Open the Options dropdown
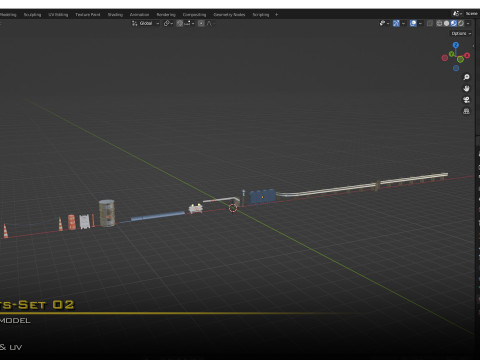 [x=461, y=34]
